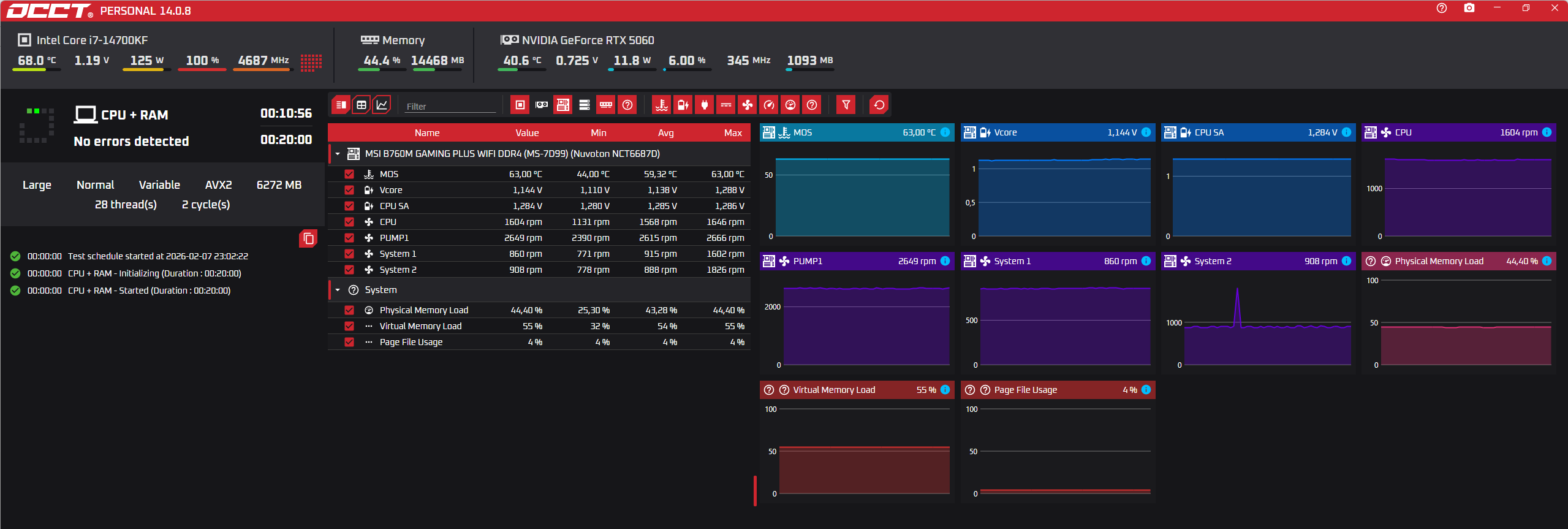The image size is (1568, 529).
Task: Toggle the details panel layout view
Action: [x=341, y=105]
